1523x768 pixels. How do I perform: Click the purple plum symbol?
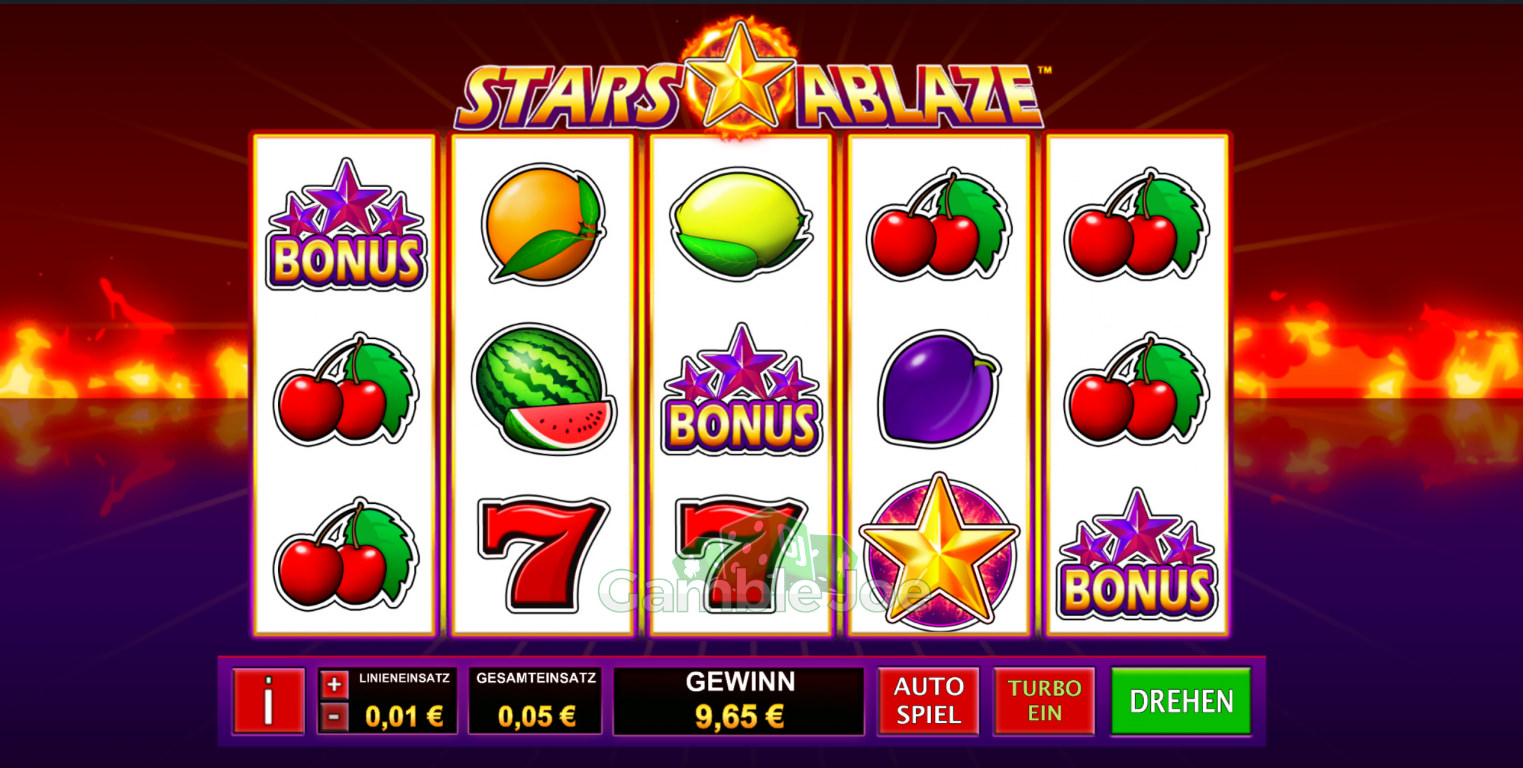tap(939, 390)
